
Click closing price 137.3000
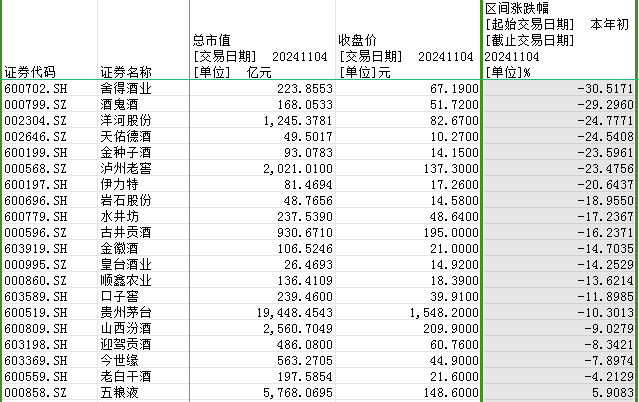click(408, 168)
